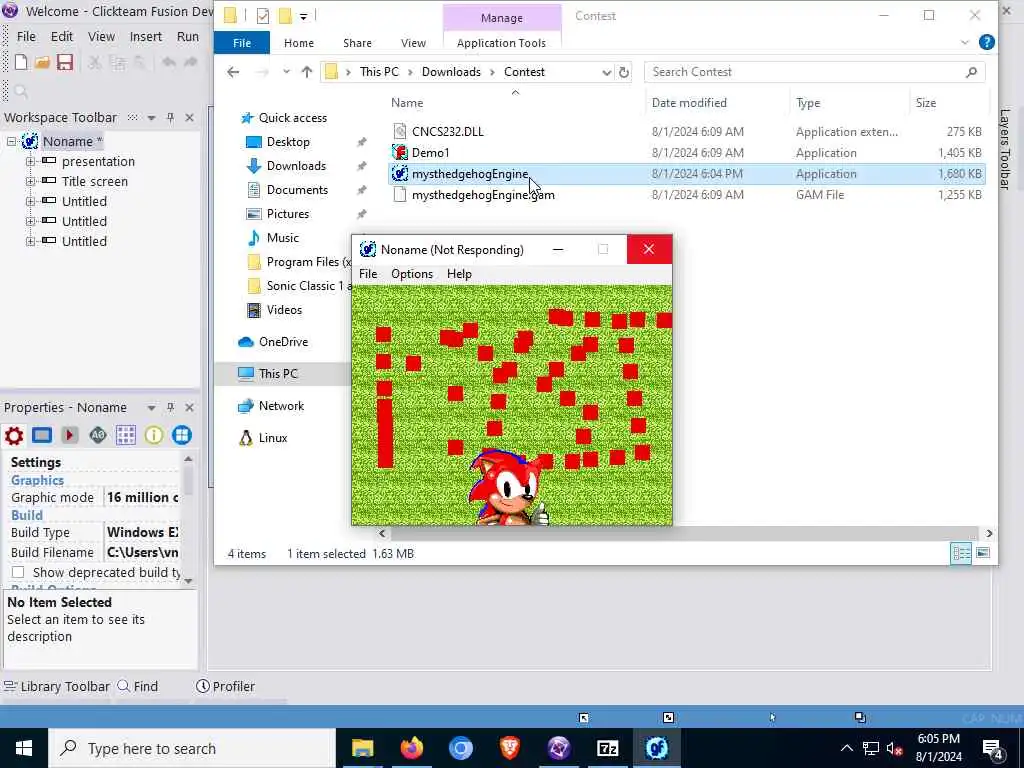Switch Explorer to details view icon
1024x768 pixels.
[x=961, y=554]
